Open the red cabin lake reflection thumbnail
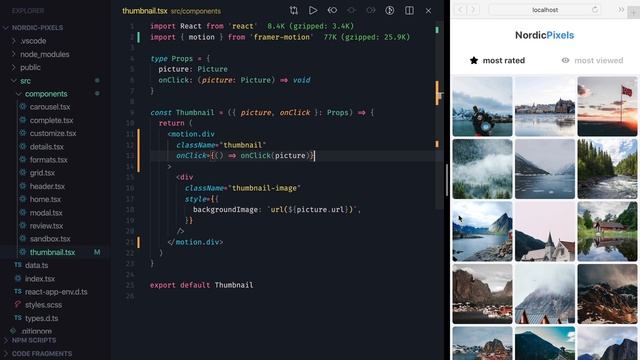Image resolution: width=640 pixels, height=360 pixels. pyautogui.click(x=607, y=231)
